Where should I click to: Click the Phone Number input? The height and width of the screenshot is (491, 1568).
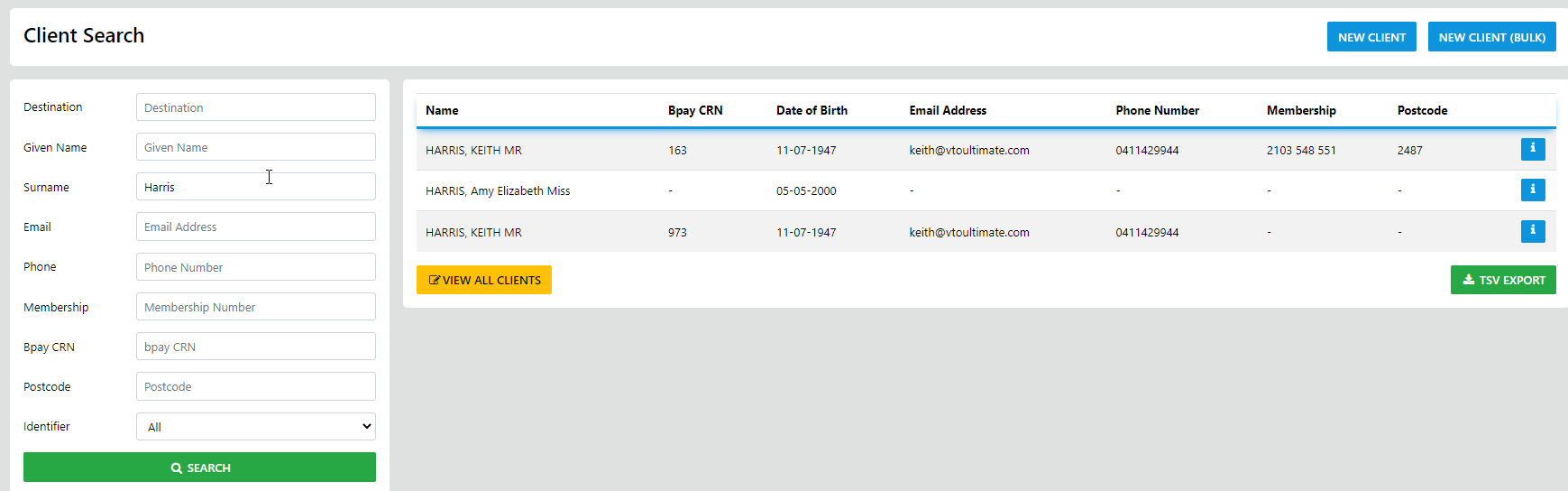pos(255,267)
